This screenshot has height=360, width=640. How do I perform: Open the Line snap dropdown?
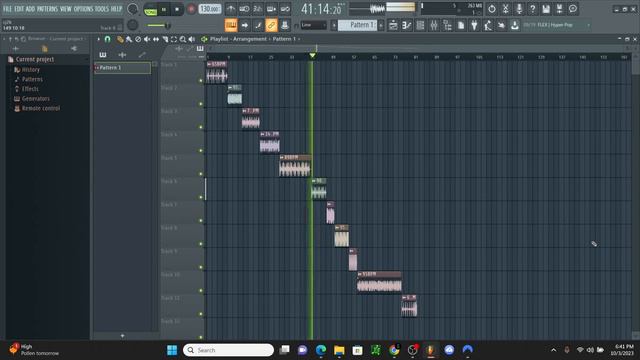[x=313, y=25]
